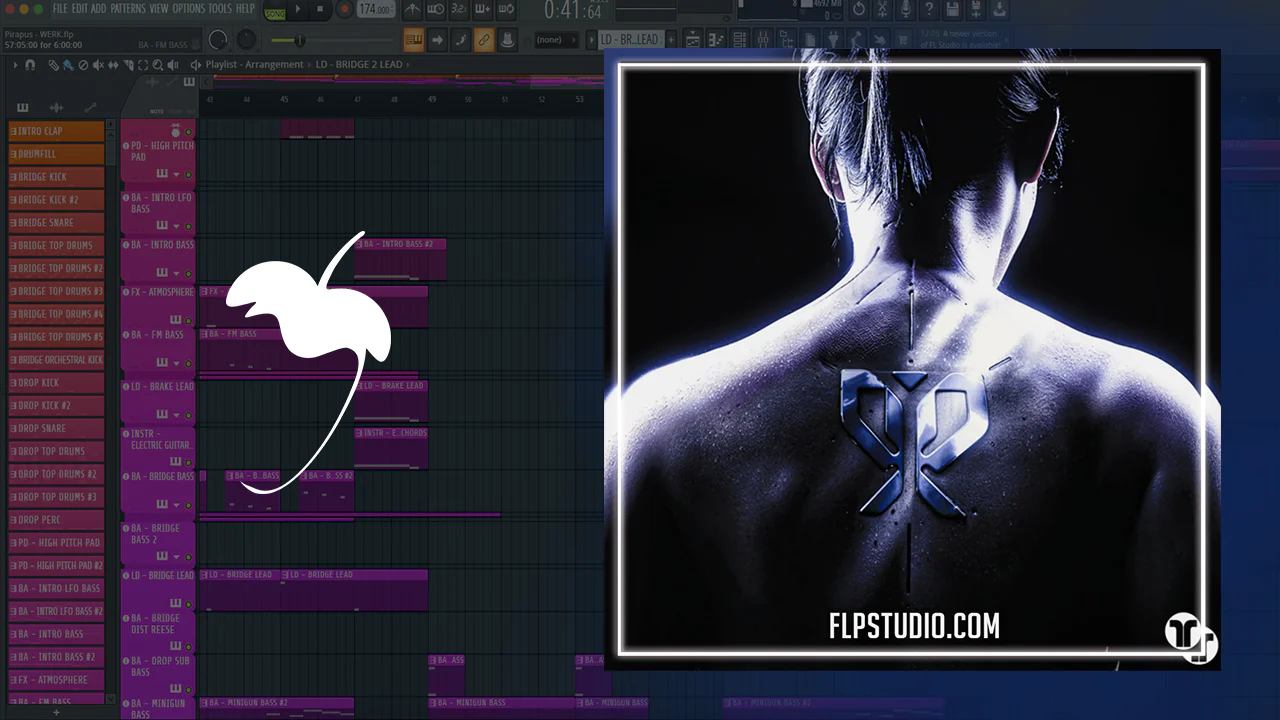Open the LD - BR..LEAD pattern selector
Image resolution: width=1280 pixels, height=720 pixels.
(x=629, y=40)
